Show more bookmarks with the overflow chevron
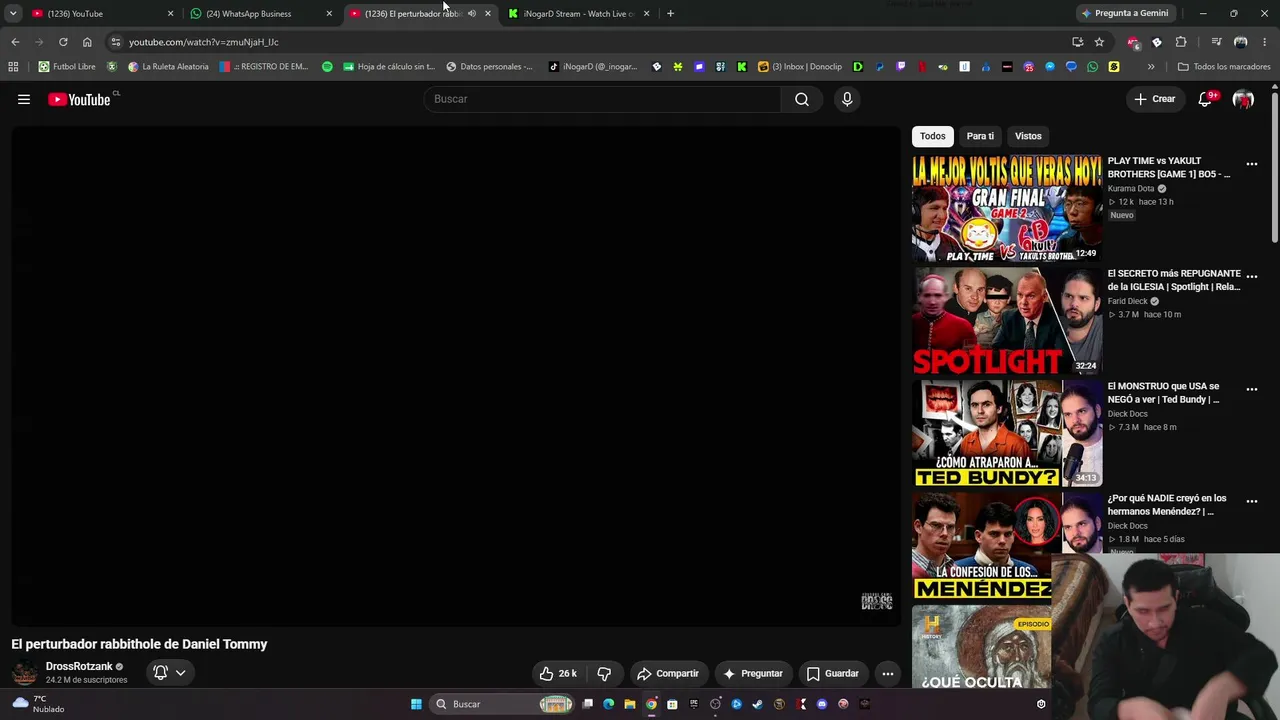Viewport: 1280px width, 720px height. (1151, 67)
